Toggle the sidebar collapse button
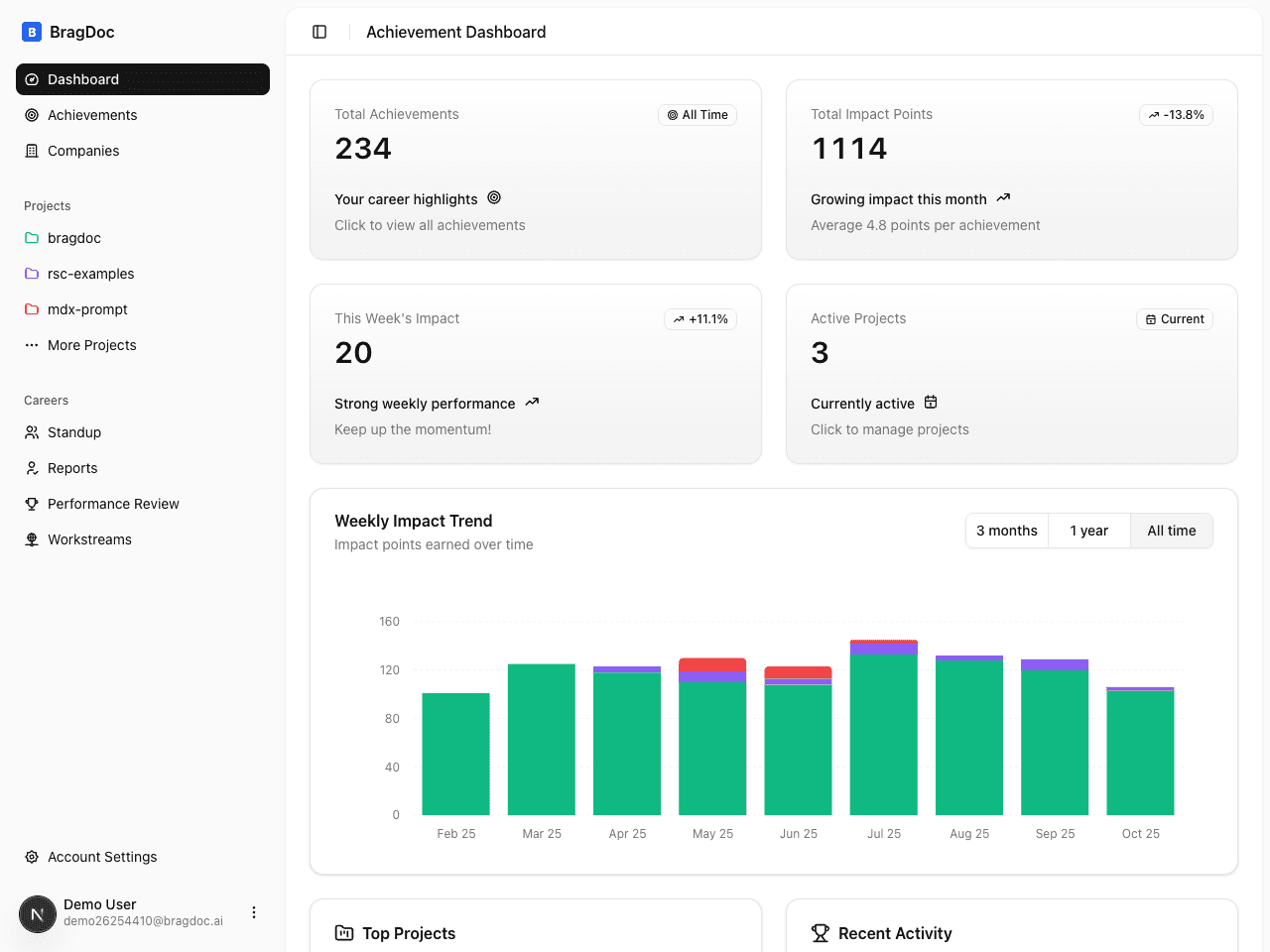The width and height of the screenshot is (1270, 952). pos(319,32)
